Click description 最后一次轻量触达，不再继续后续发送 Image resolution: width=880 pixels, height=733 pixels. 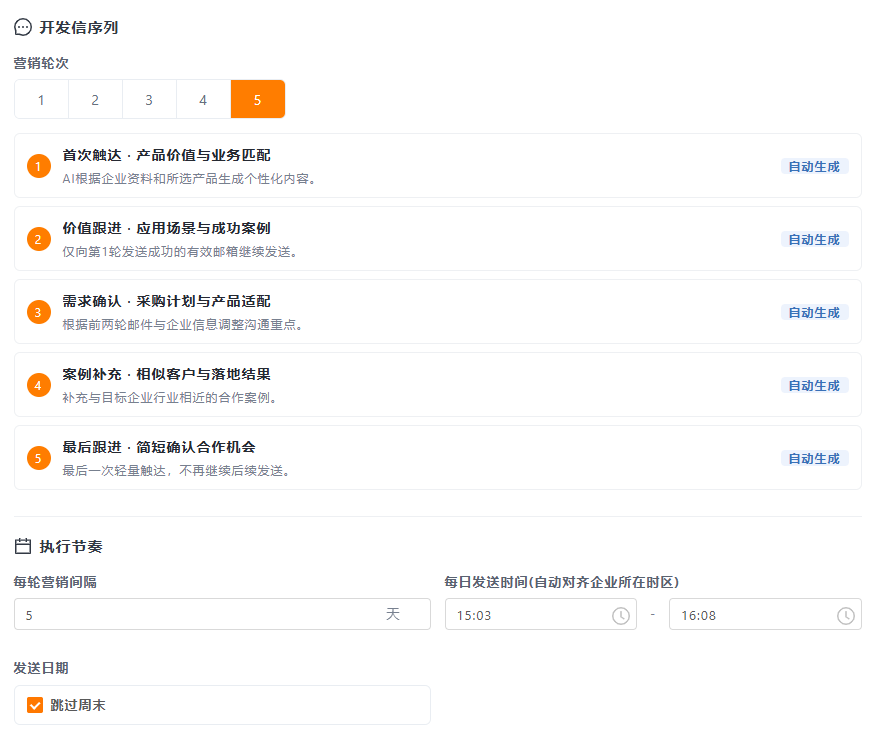177,470
